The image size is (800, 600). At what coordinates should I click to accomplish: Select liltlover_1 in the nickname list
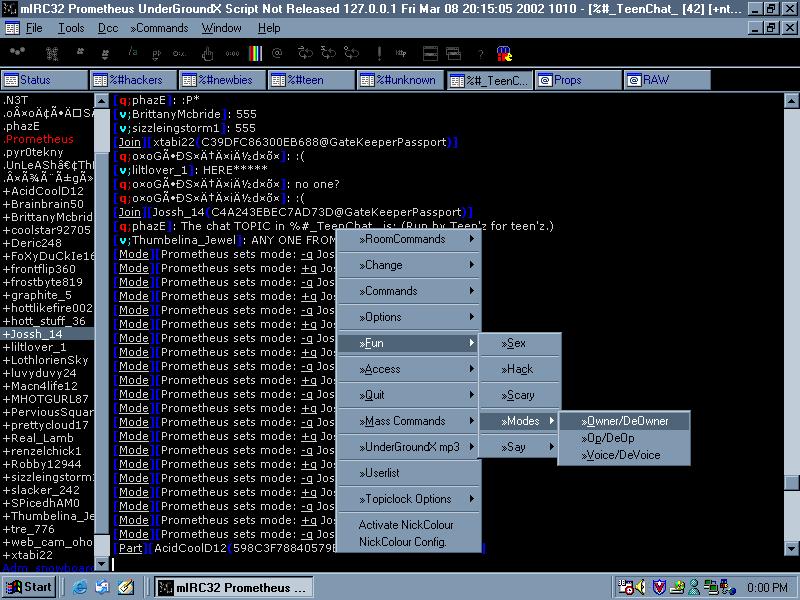click(35, 347)
